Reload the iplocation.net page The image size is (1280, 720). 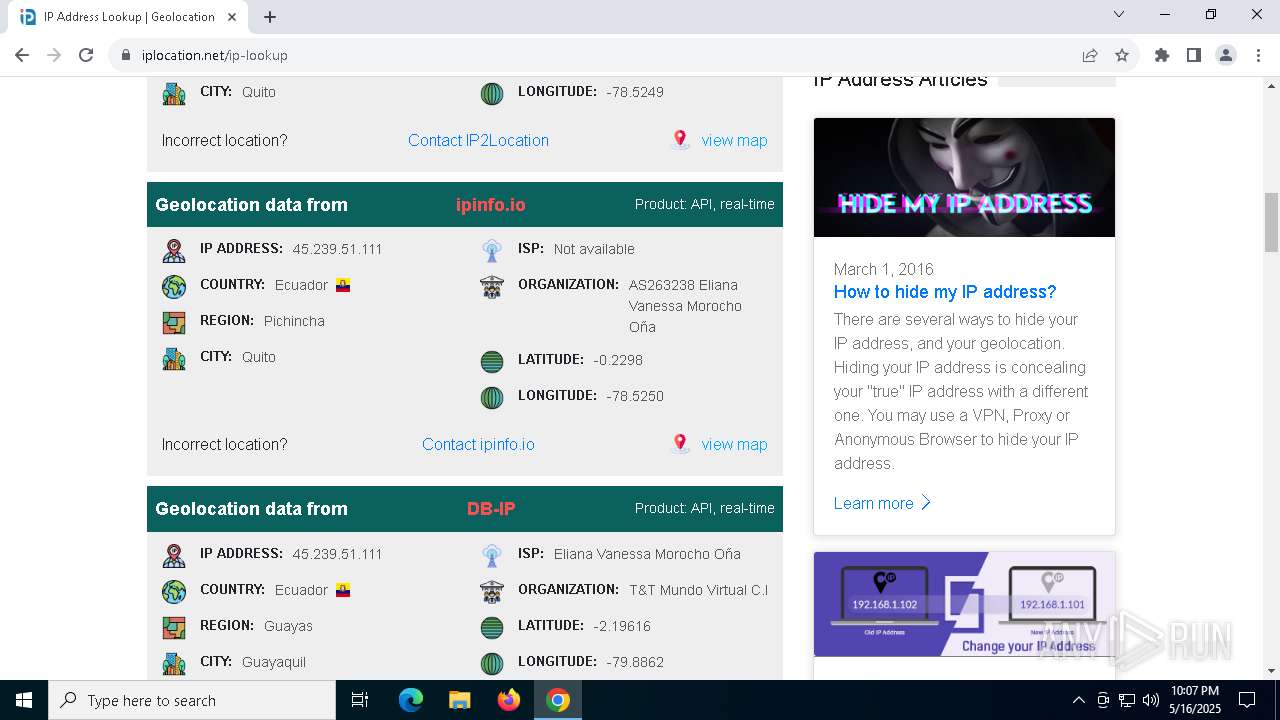tap(86, 55)
